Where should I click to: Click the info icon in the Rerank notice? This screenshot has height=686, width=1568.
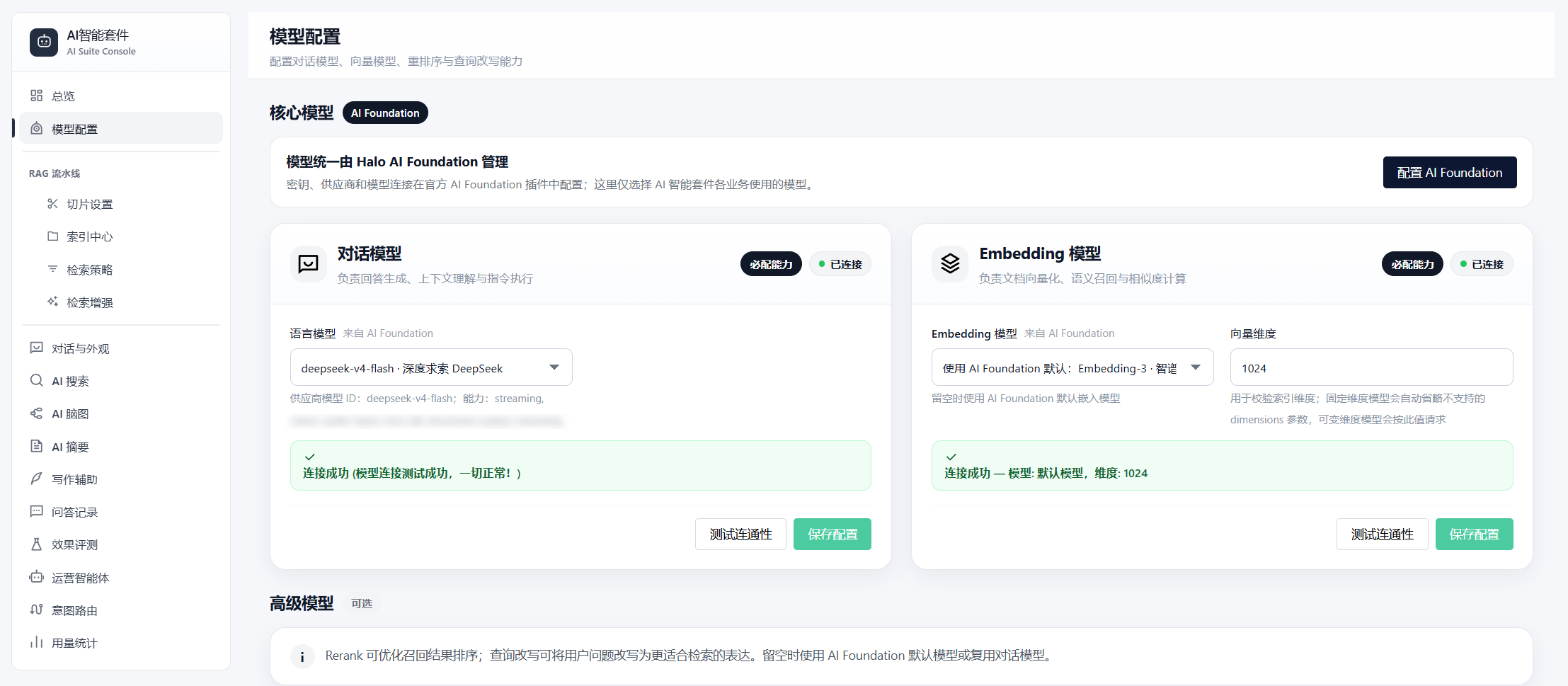coord(302,656)
